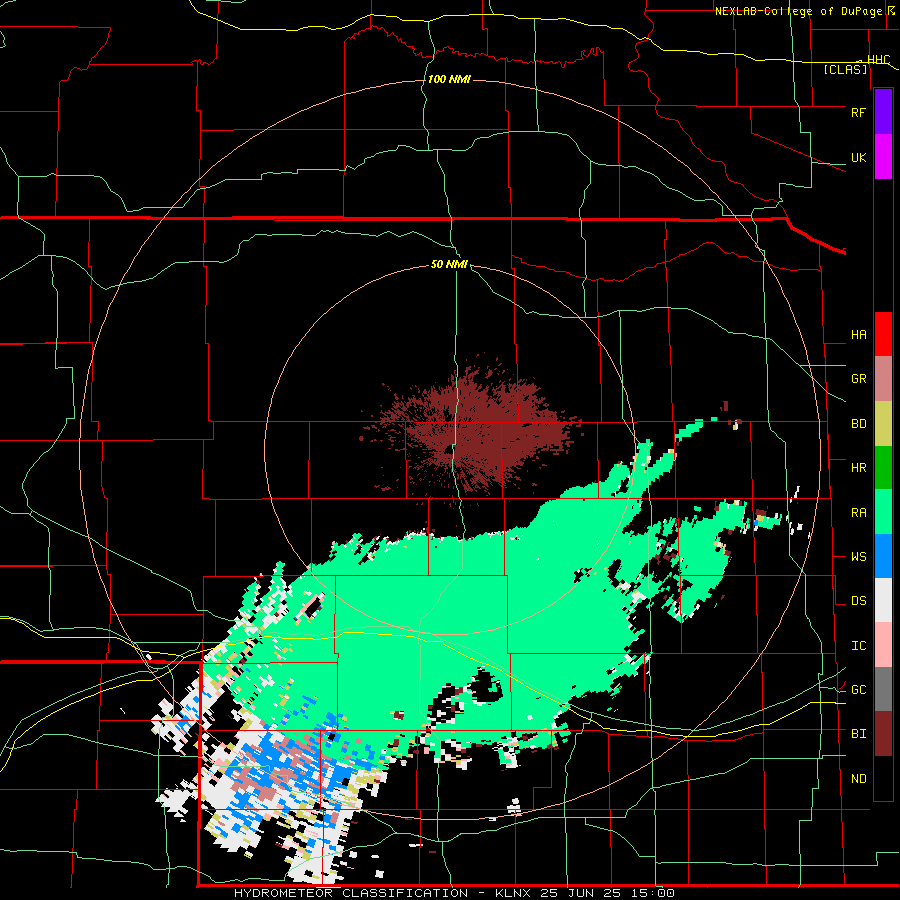Click the GR dusty-pink color swatch

(x=883, y=379)
